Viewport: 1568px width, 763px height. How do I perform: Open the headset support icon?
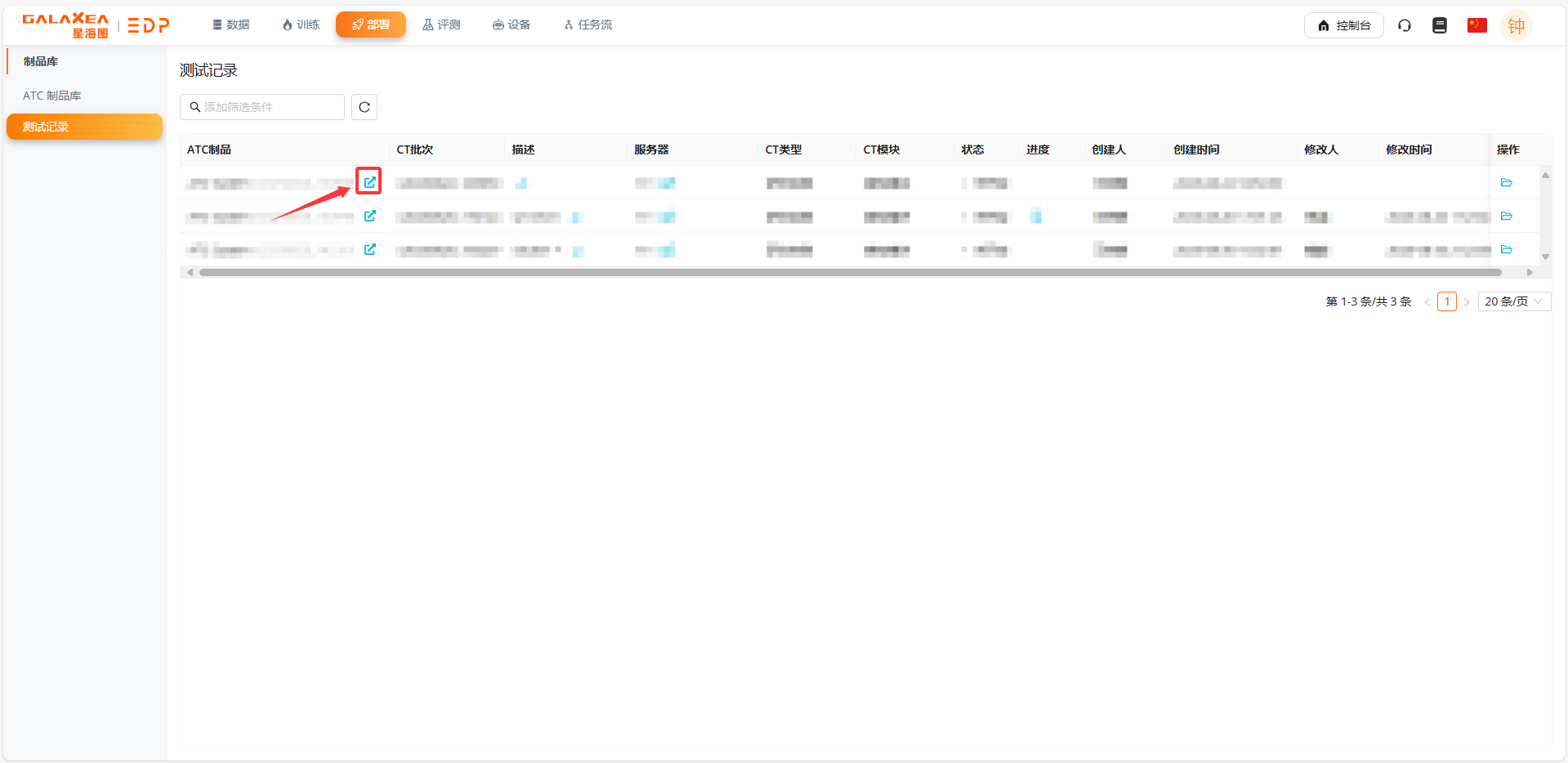click(x=1404, y=25)
